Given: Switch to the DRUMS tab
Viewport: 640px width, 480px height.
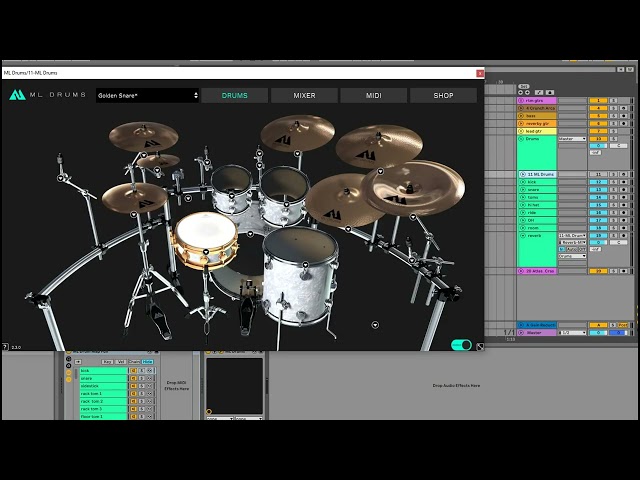Looking at the screenshot, I should click(x=235, y=96).
